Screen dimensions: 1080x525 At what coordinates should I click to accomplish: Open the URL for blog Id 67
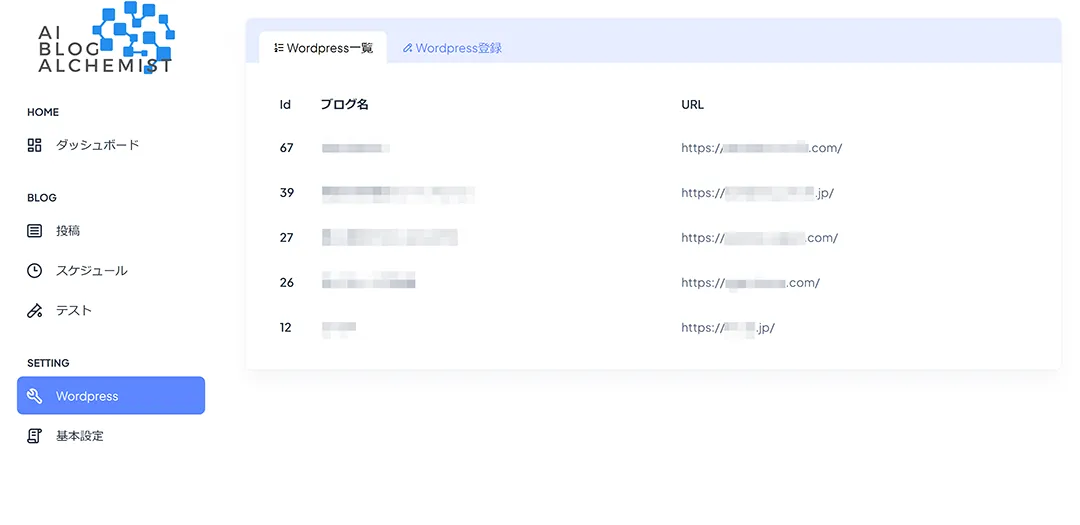[761, 148]
